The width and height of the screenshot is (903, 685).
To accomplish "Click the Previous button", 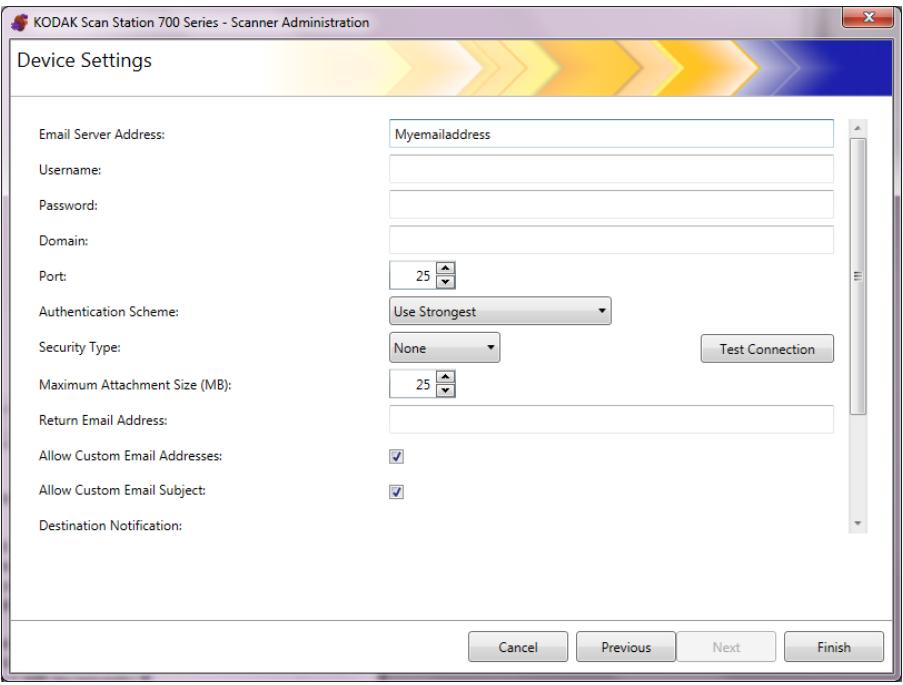I will pyautogui.click(x=626, y=647).
